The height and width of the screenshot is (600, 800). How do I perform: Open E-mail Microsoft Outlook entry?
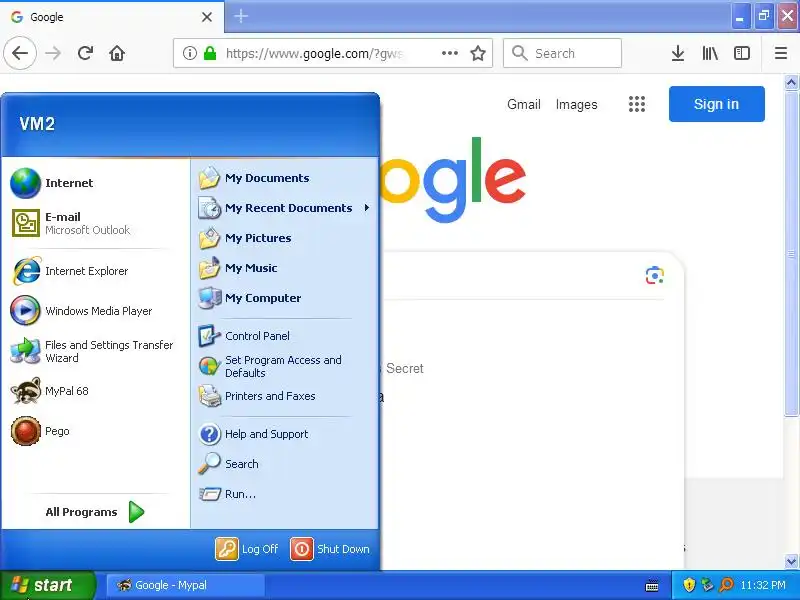[96, 223]
